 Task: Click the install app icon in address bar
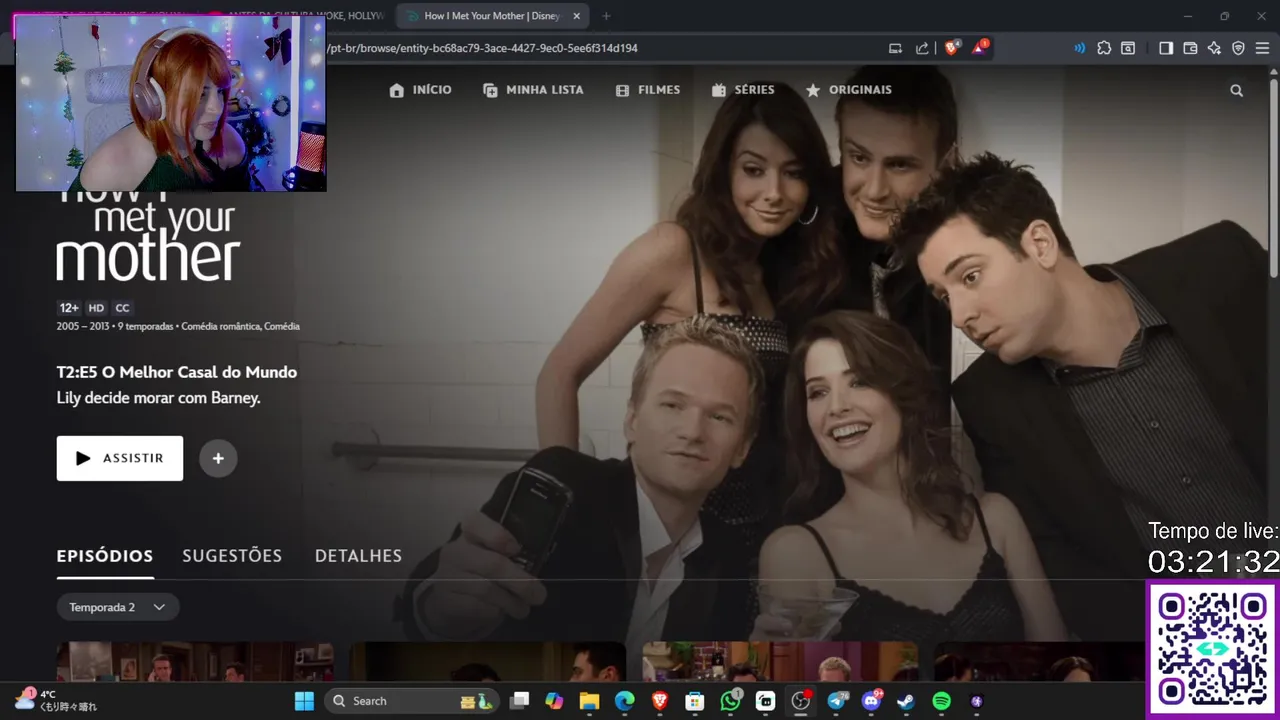pos(896,48)
